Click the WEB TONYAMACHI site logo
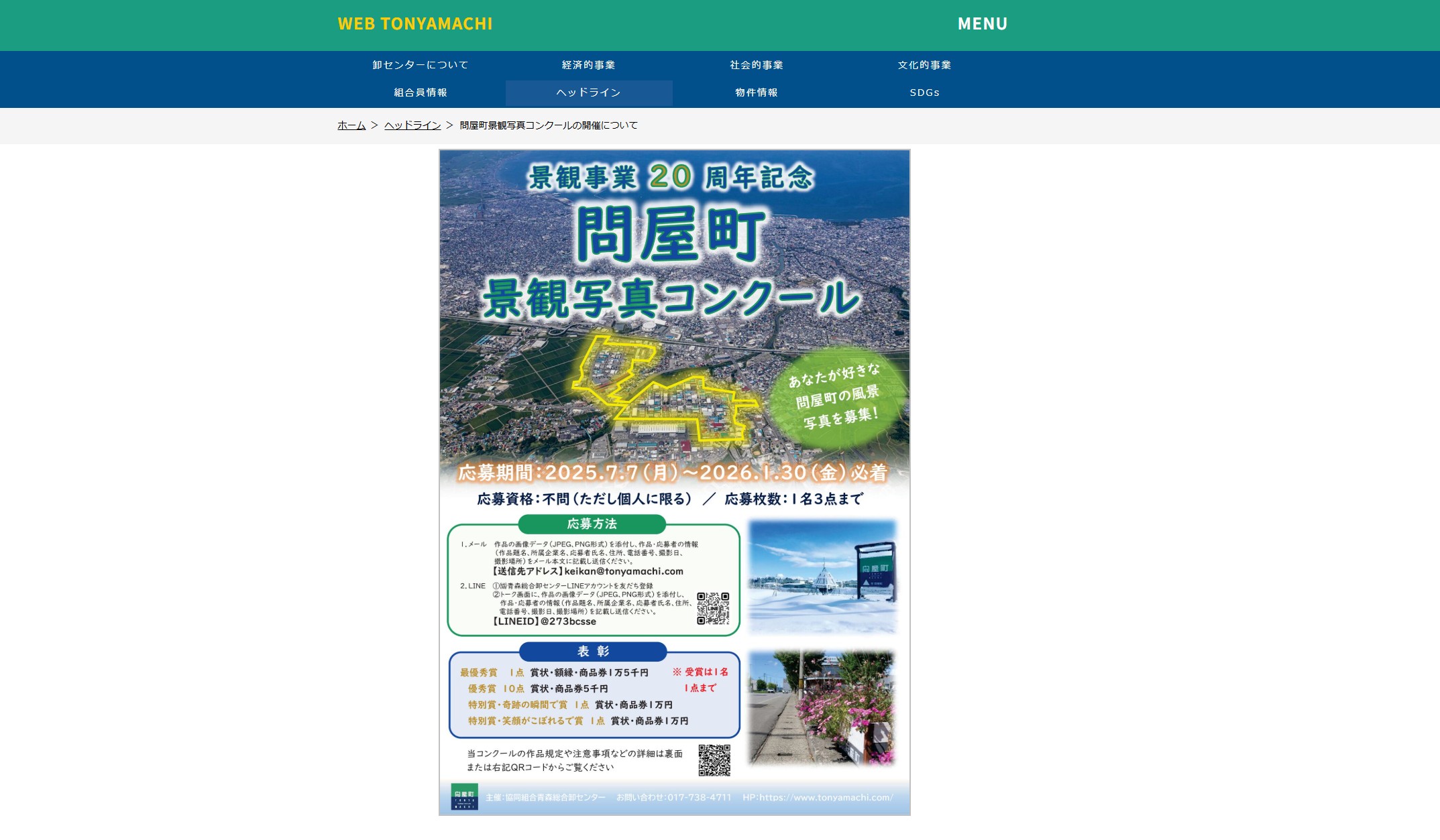Image resolution: width=1440 pixels, height=840 pixels. pos(414,24)
